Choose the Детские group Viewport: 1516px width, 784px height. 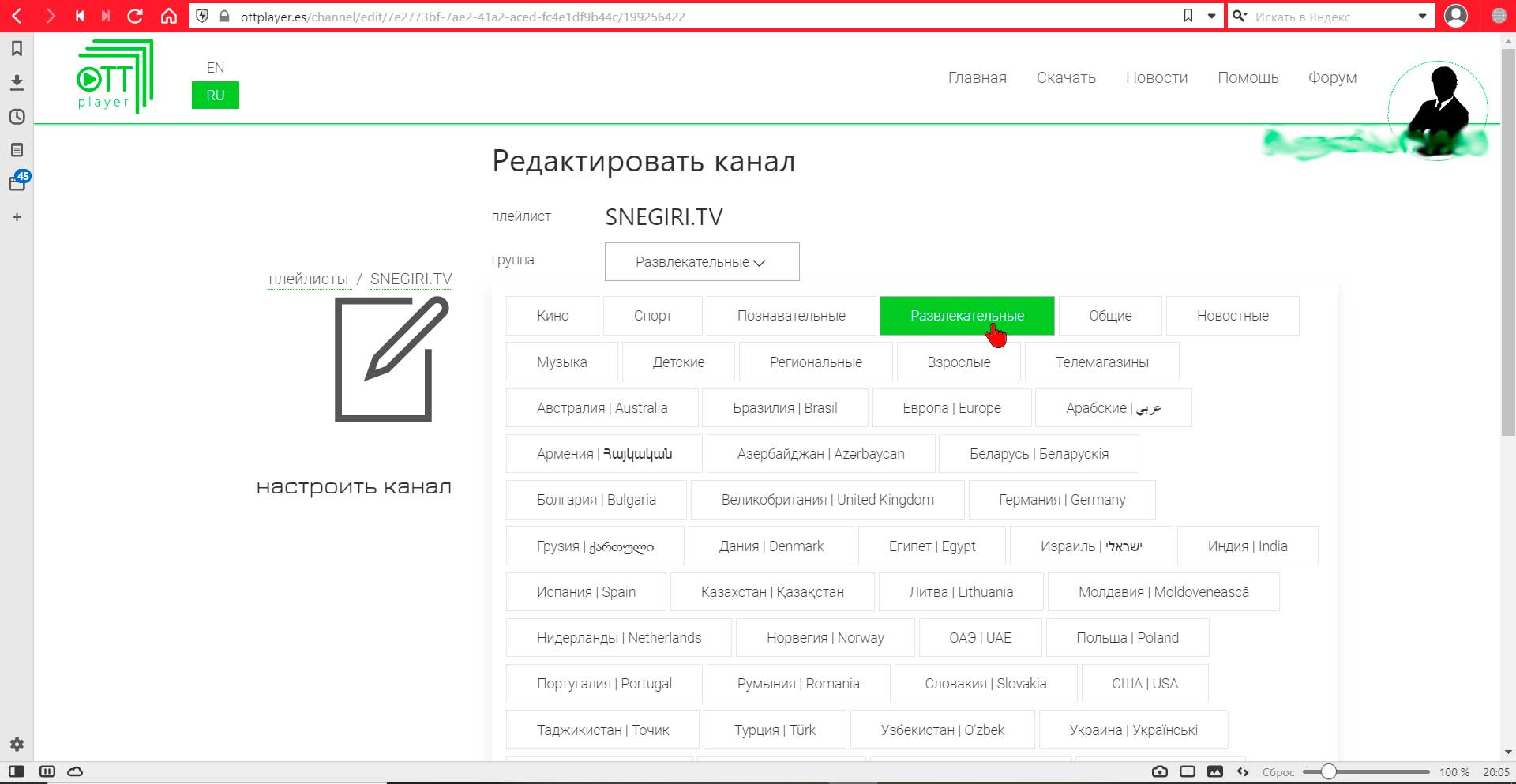pos(678,362)
